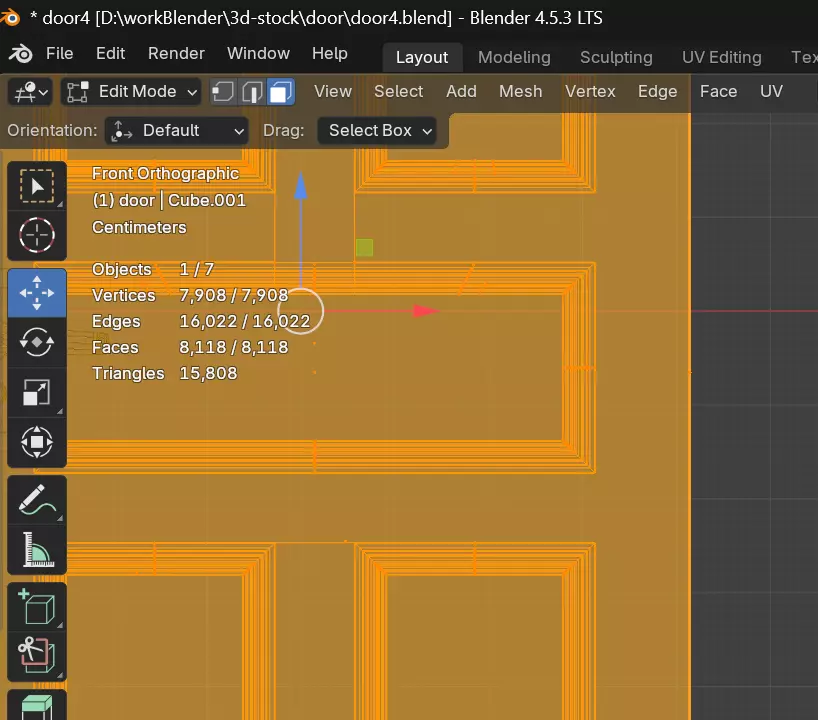Open the viewport View menu

coord(333,92)
